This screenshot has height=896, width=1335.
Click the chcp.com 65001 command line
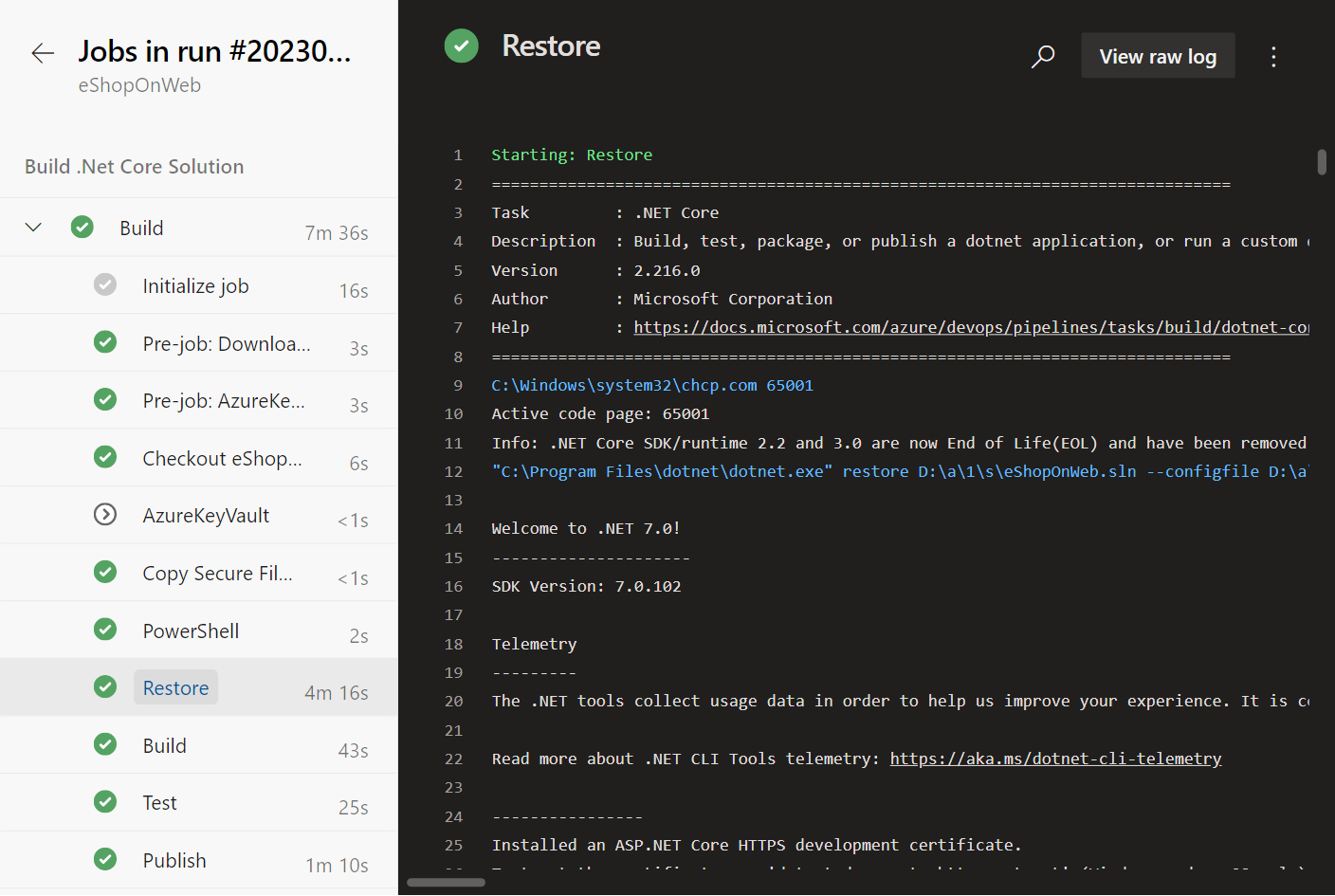(x=652, y=385)
